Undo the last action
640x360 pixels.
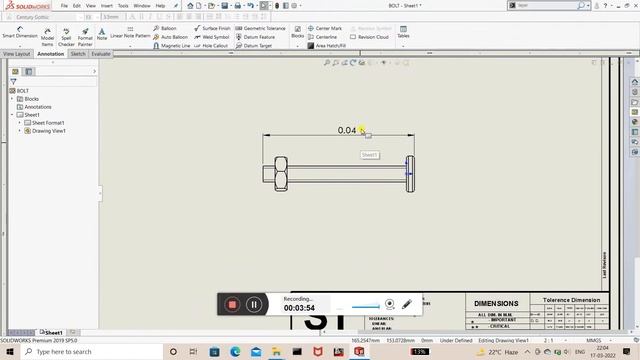pyautogui.click(x=250, y=6)
